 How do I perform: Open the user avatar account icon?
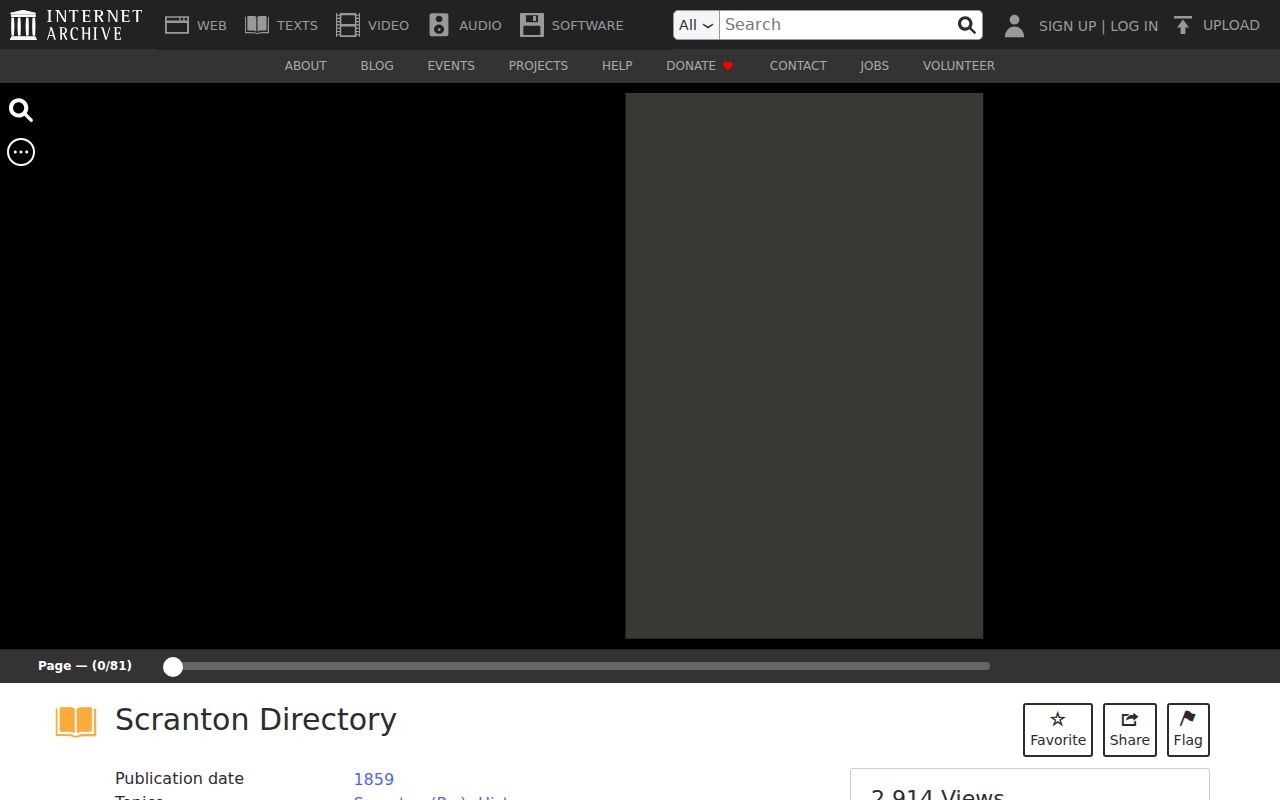(x=1014, y=25)
